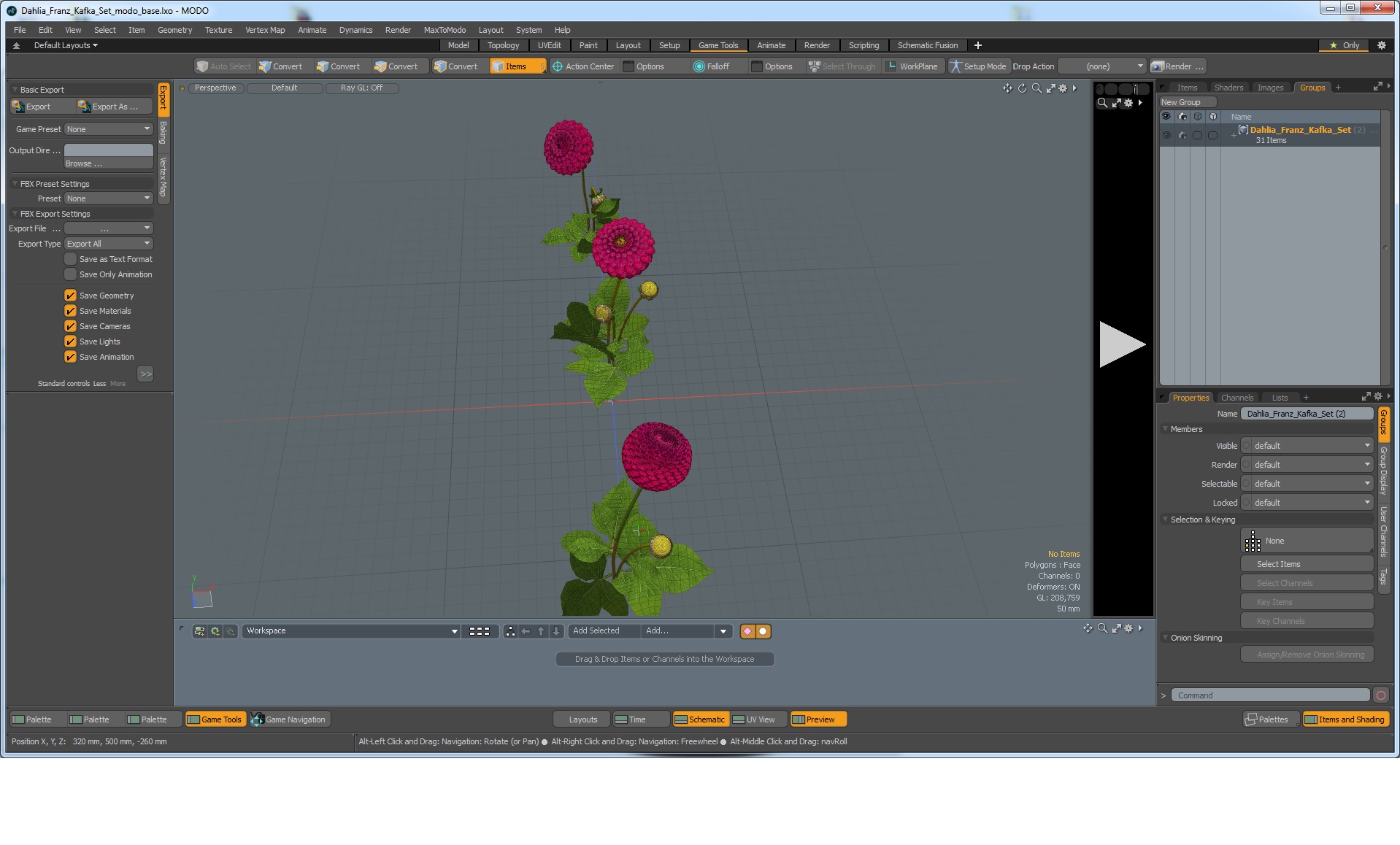Click the schematic down arrow icon
The image size is (1400, 845).
(x=556, y=631)
